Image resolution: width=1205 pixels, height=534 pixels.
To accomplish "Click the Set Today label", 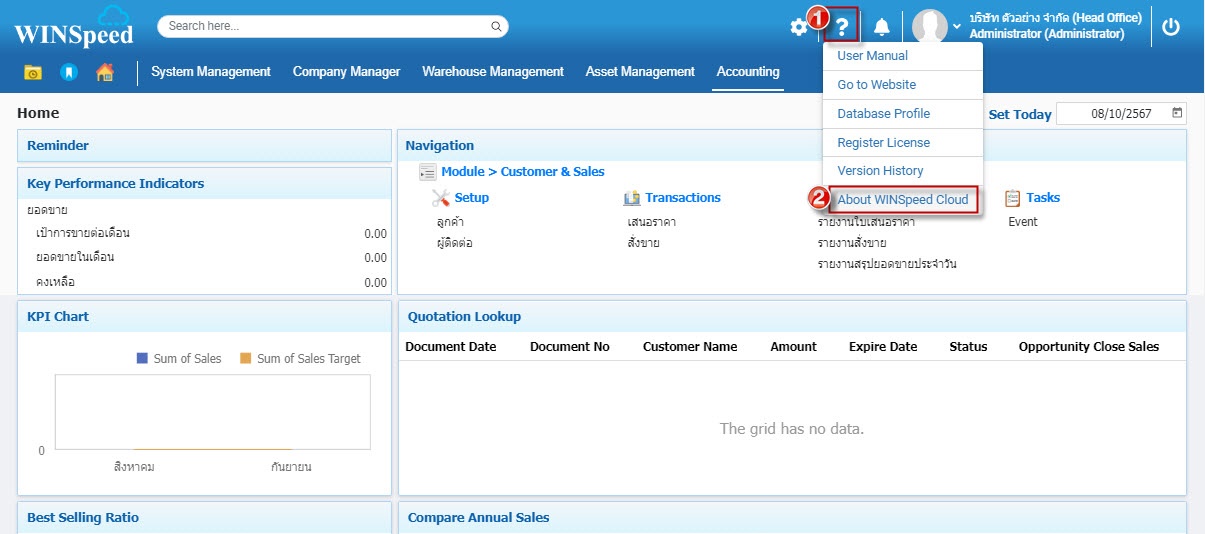I will pyautogui.click(x=1020, y=115).
